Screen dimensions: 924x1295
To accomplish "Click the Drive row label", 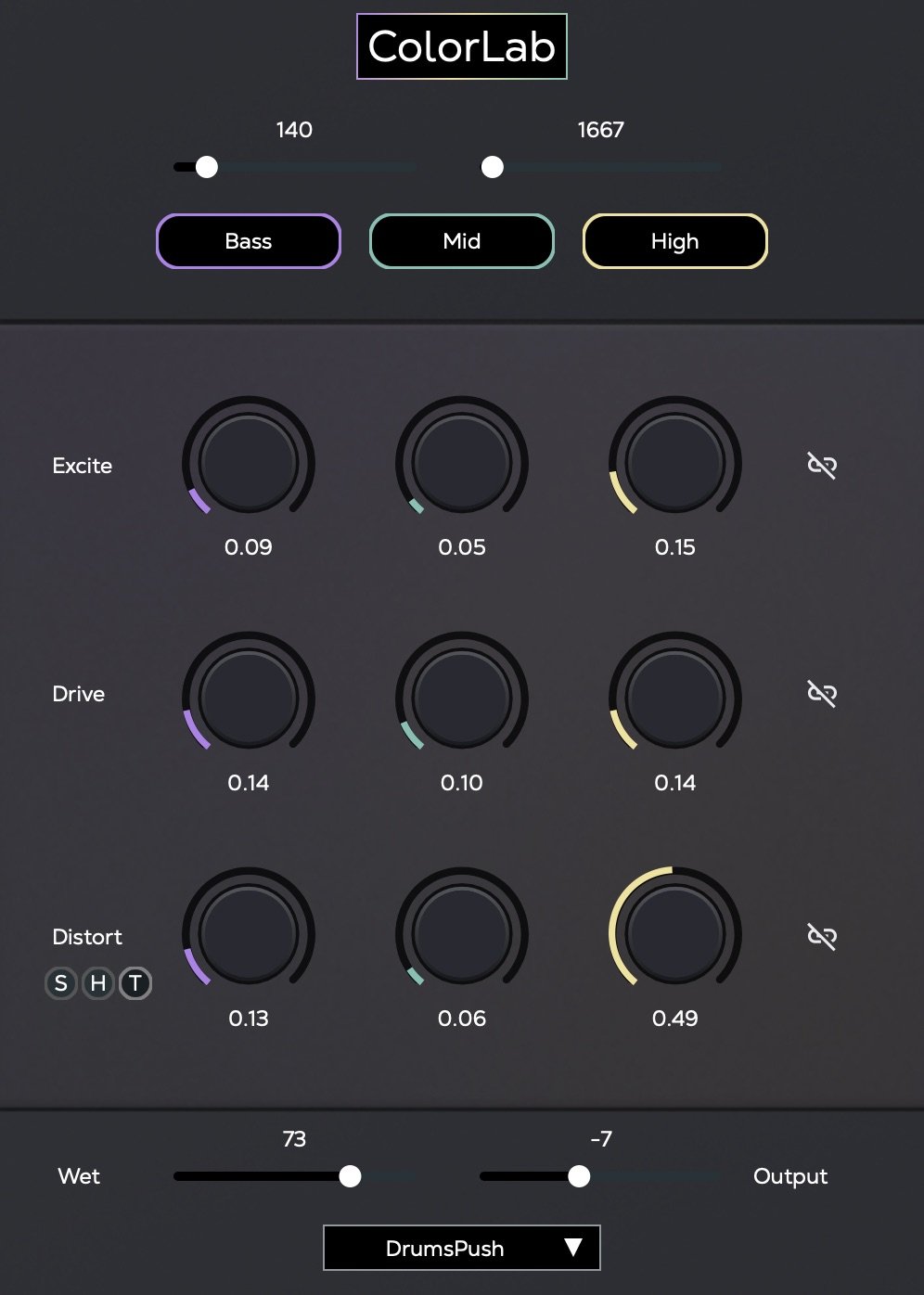I will click(79, 694).
